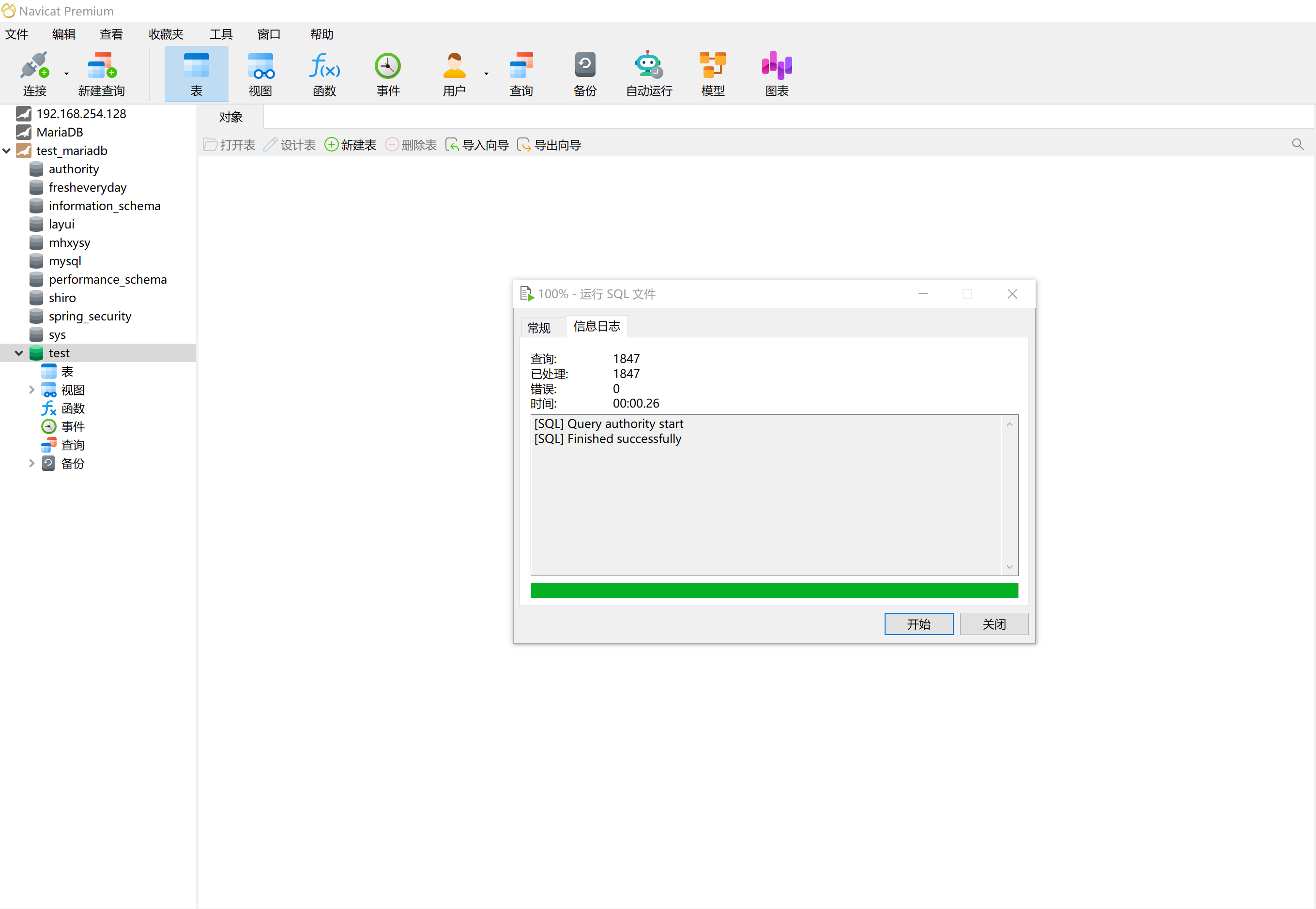This screenshot has height=909, width=1316.
Task: Click the 192.168.254.128 connection icon
Action: [x=23, y=113]
